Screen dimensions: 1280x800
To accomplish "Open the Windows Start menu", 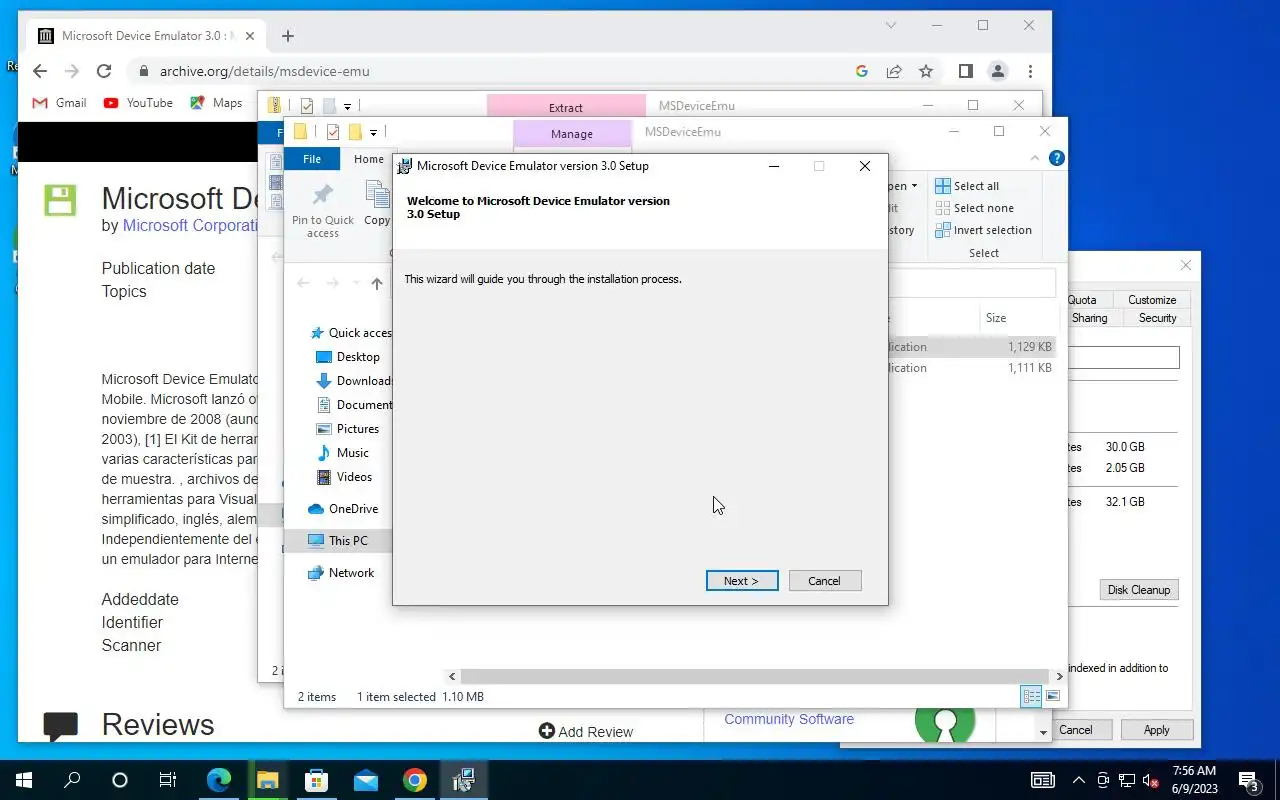I will pyautogui.click(x=24, y=780).
